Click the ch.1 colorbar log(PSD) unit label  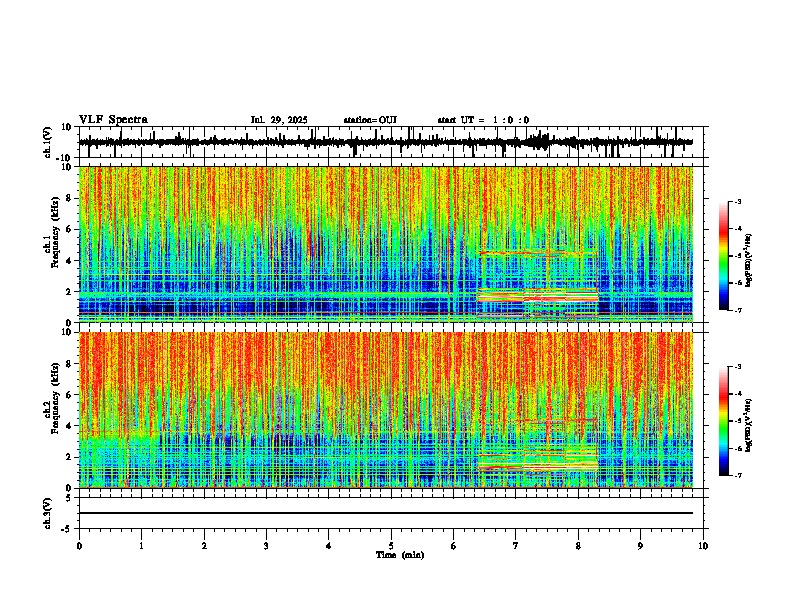click(x=749, y=261)
